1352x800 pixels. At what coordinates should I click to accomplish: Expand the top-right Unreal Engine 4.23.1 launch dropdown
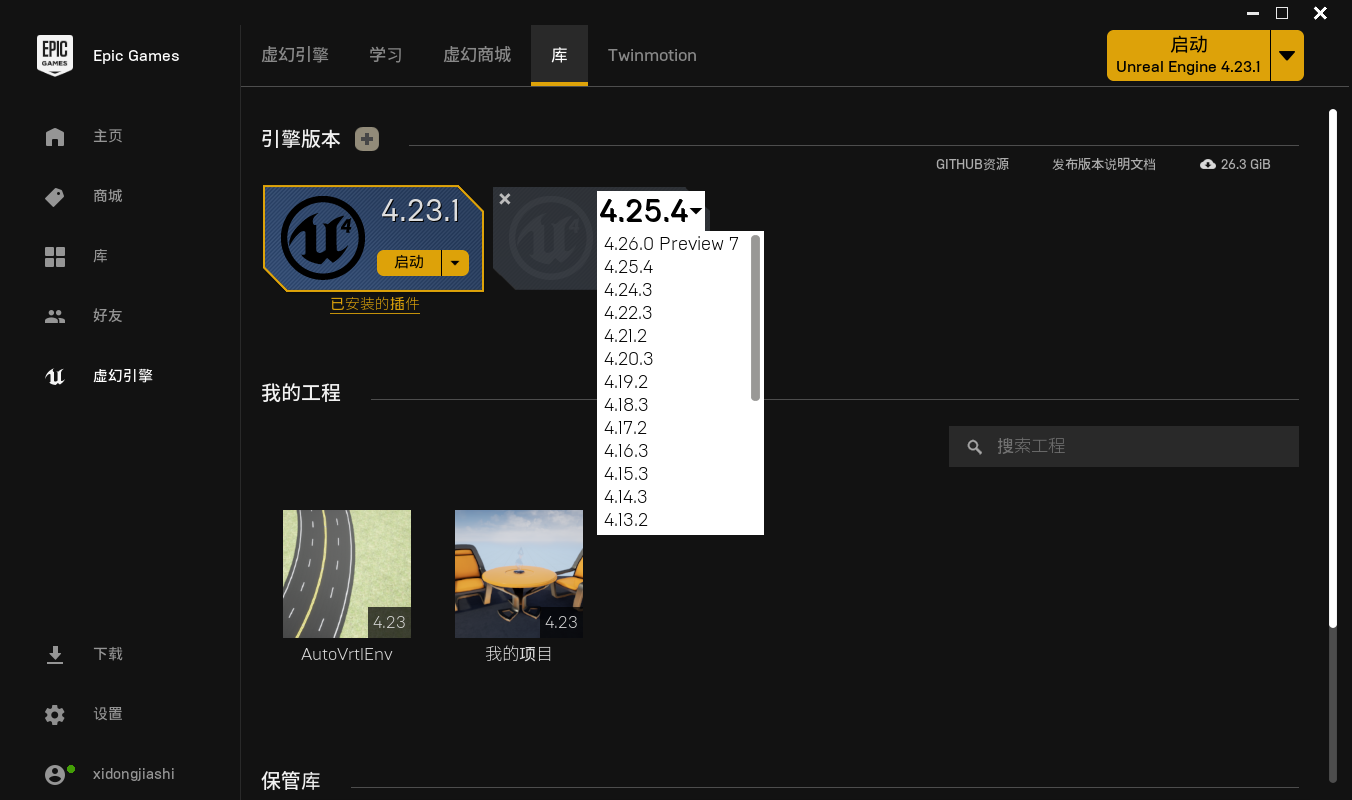(x=1287, y=55)
